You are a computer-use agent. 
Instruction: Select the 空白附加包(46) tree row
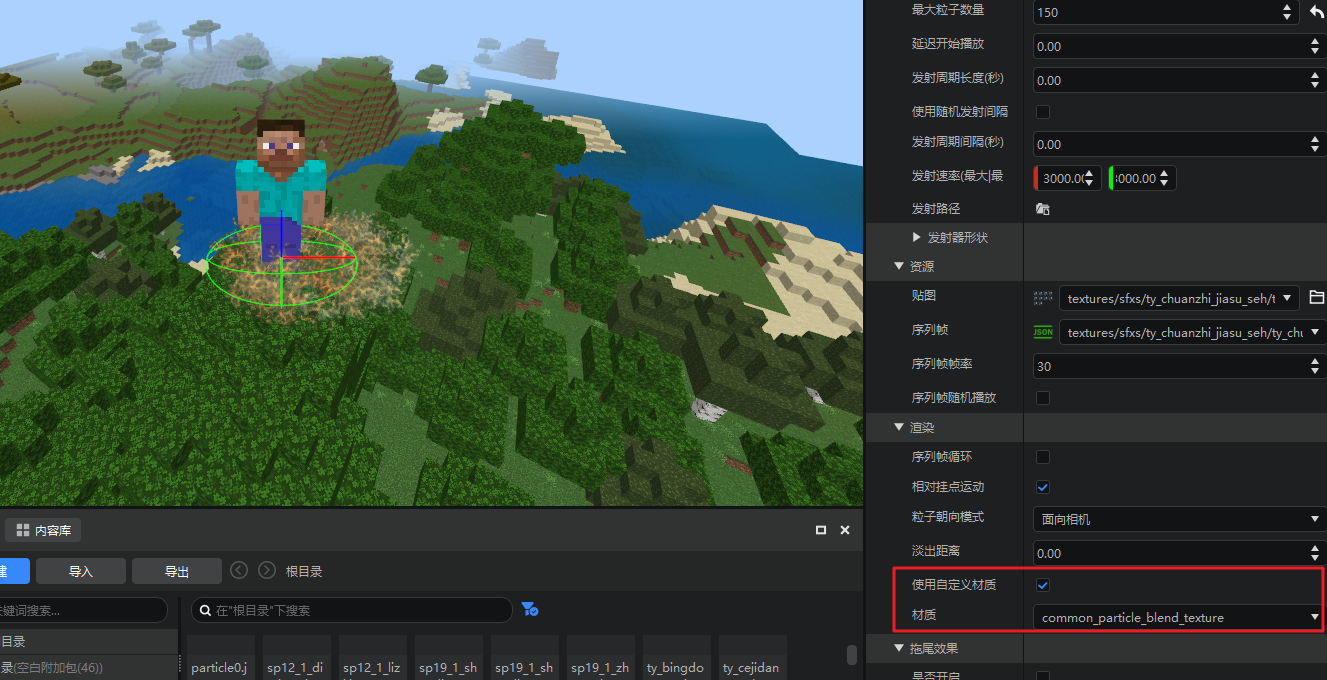pos(89,667)
